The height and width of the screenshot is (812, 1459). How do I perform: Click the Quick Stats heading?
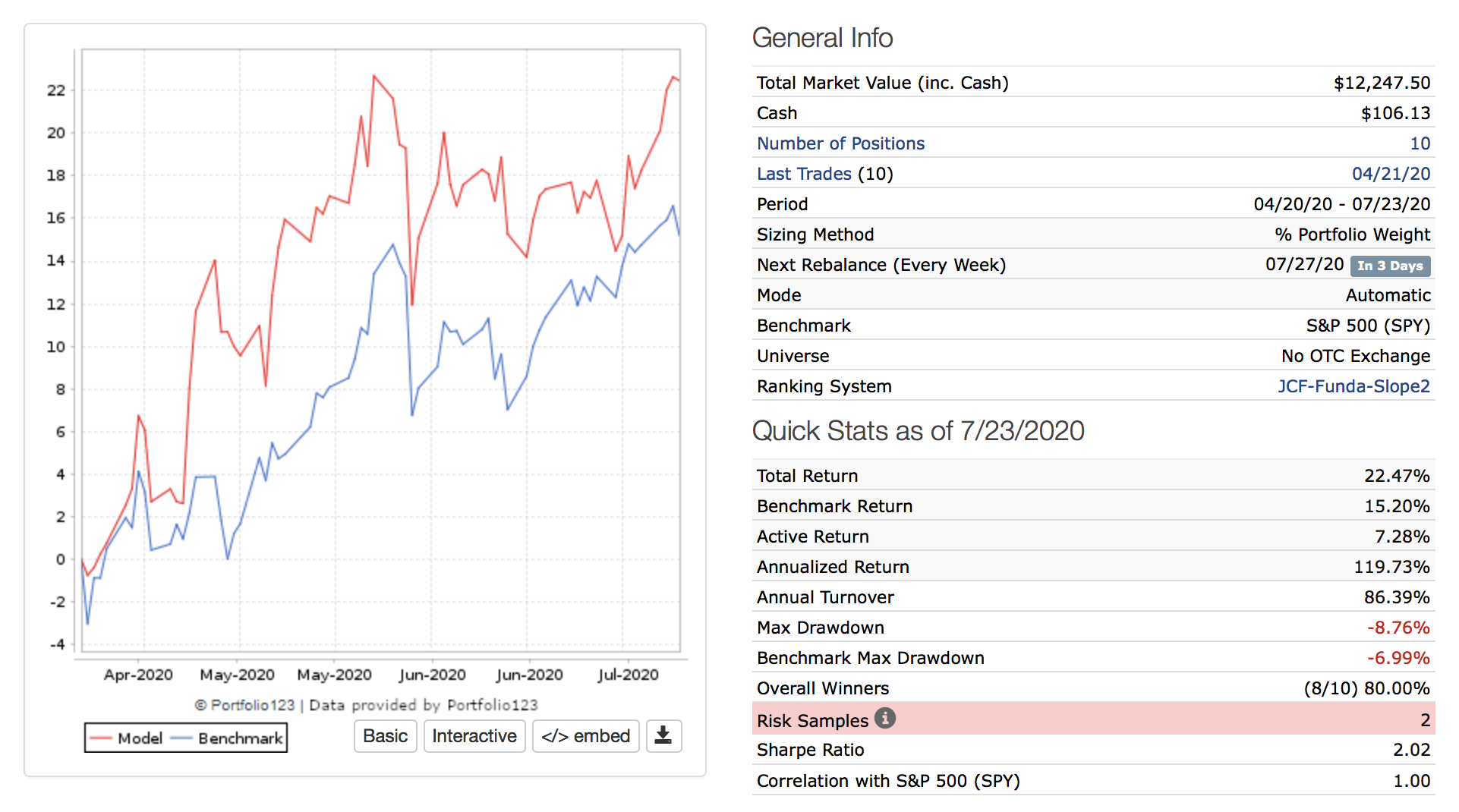point(918,431)
